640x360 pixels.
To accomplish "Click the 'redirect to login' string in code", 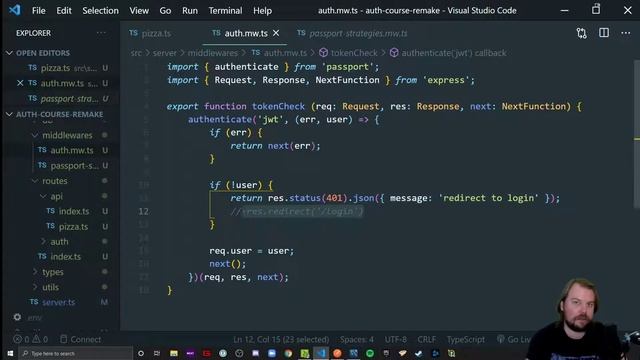I will 489,198.
